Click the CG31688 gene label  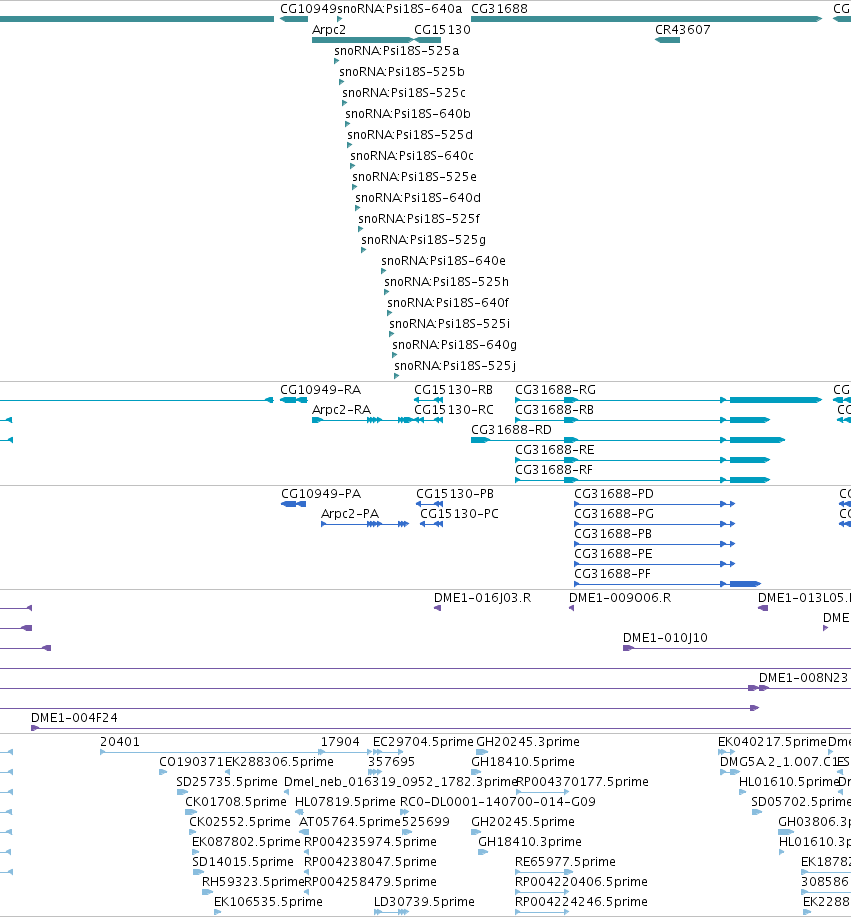coord(499,9)
